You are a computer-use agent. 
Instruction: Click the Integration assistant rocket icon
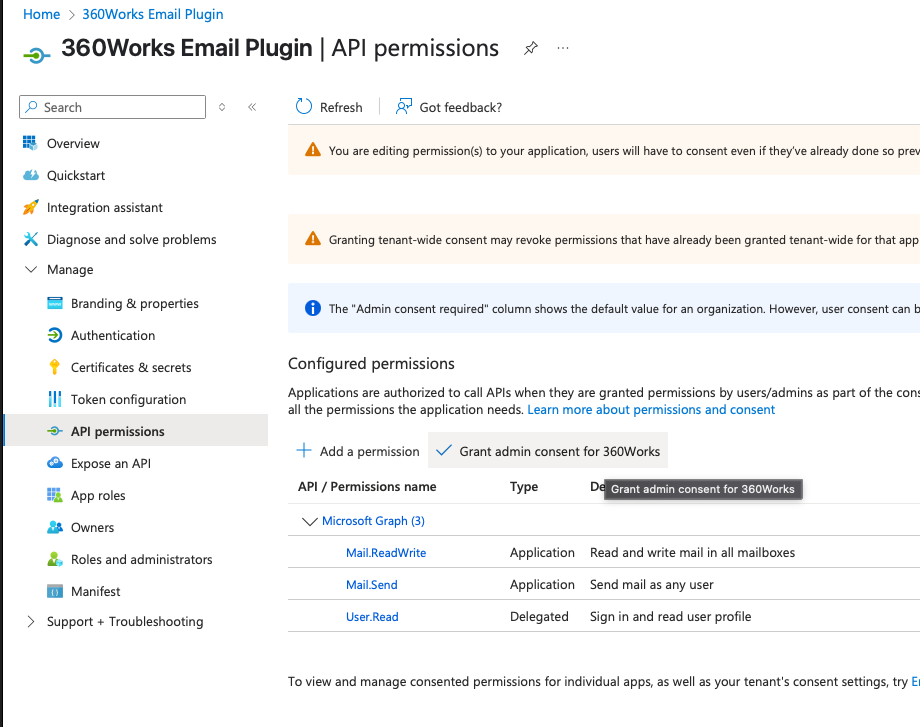pyautogui.click(x=31, y=207)
